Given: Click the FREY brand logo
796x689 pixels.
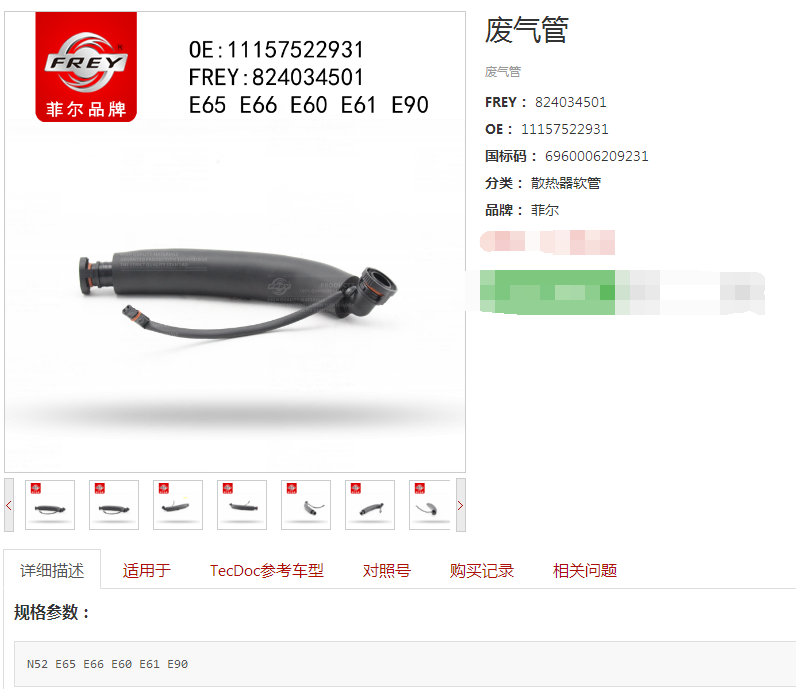Looking at the screenshot, I should click(x=86, y=67).
